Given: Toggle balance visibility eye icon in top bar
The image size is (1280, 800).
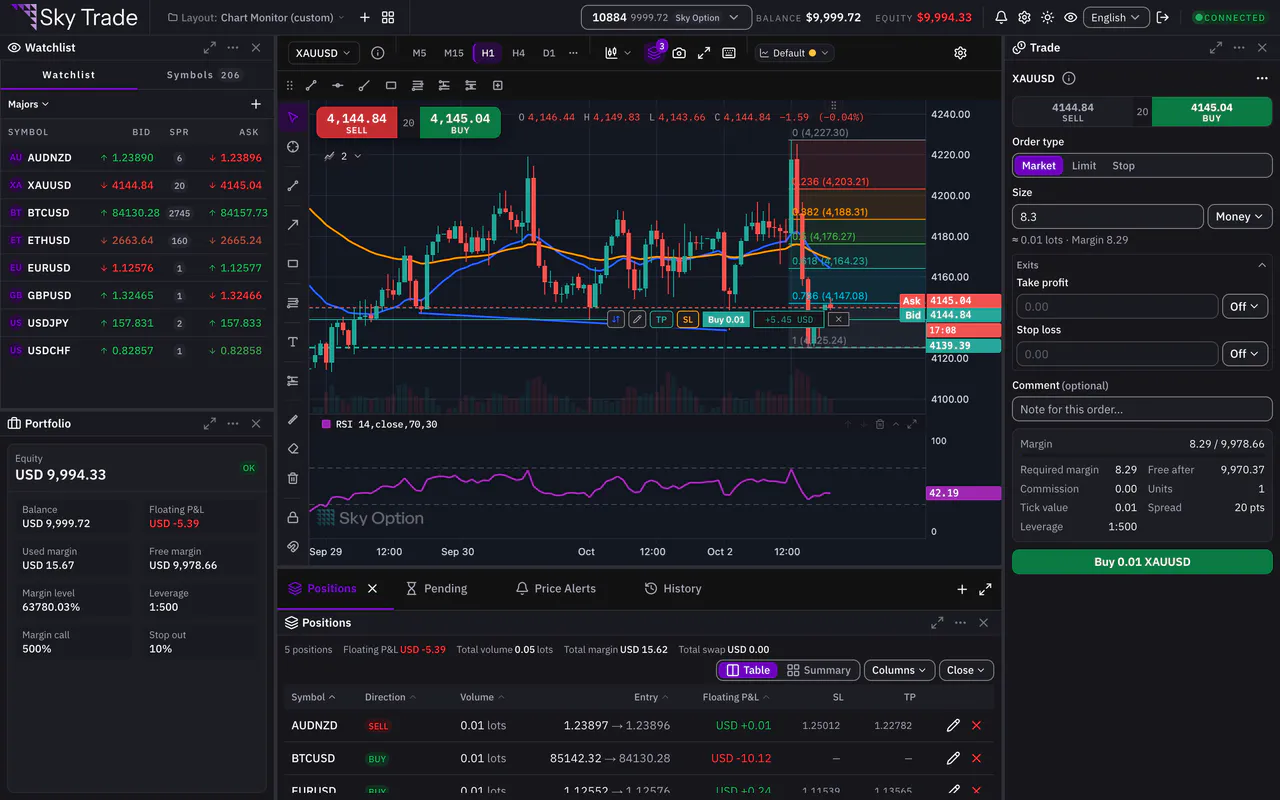Looking at the screenshot, I should coord(1071,18).
